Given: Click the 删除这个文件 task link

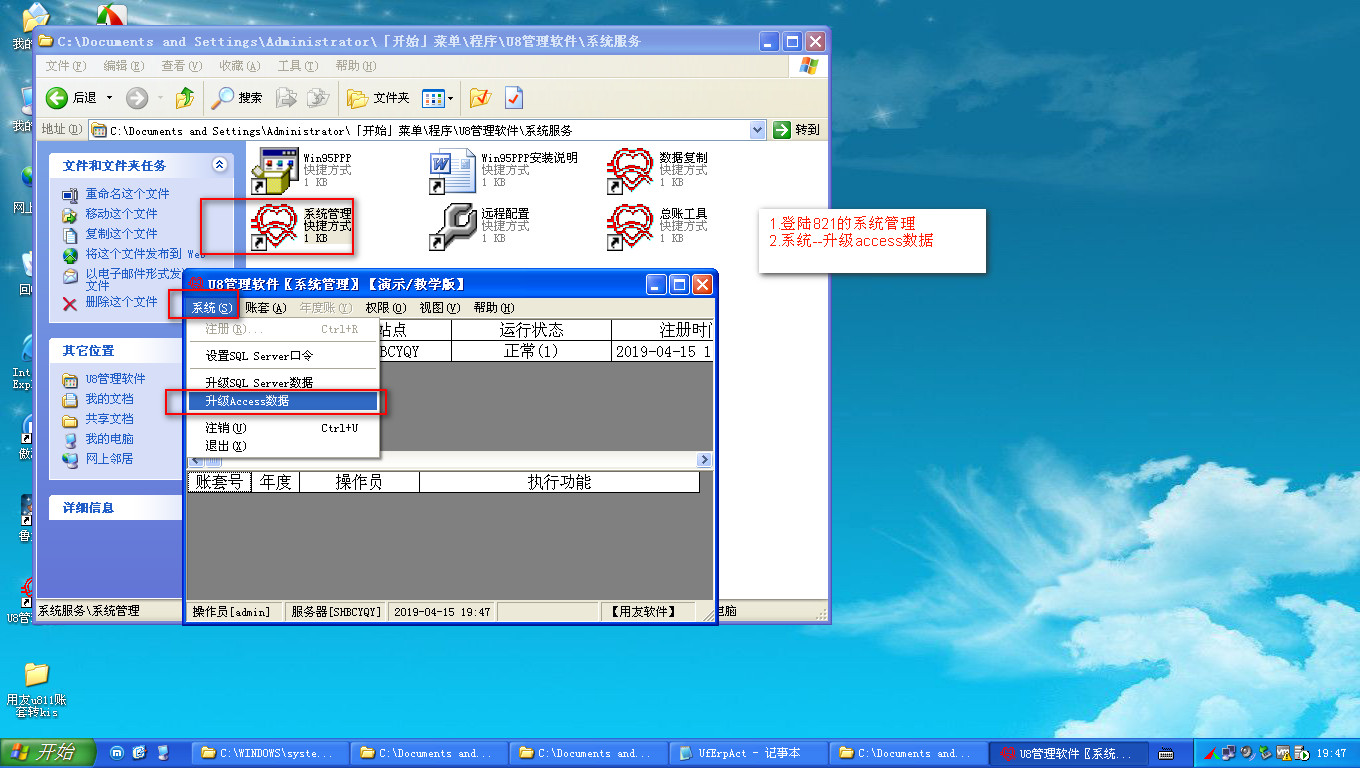Looking at the screenshot, I should pos(121,302).
